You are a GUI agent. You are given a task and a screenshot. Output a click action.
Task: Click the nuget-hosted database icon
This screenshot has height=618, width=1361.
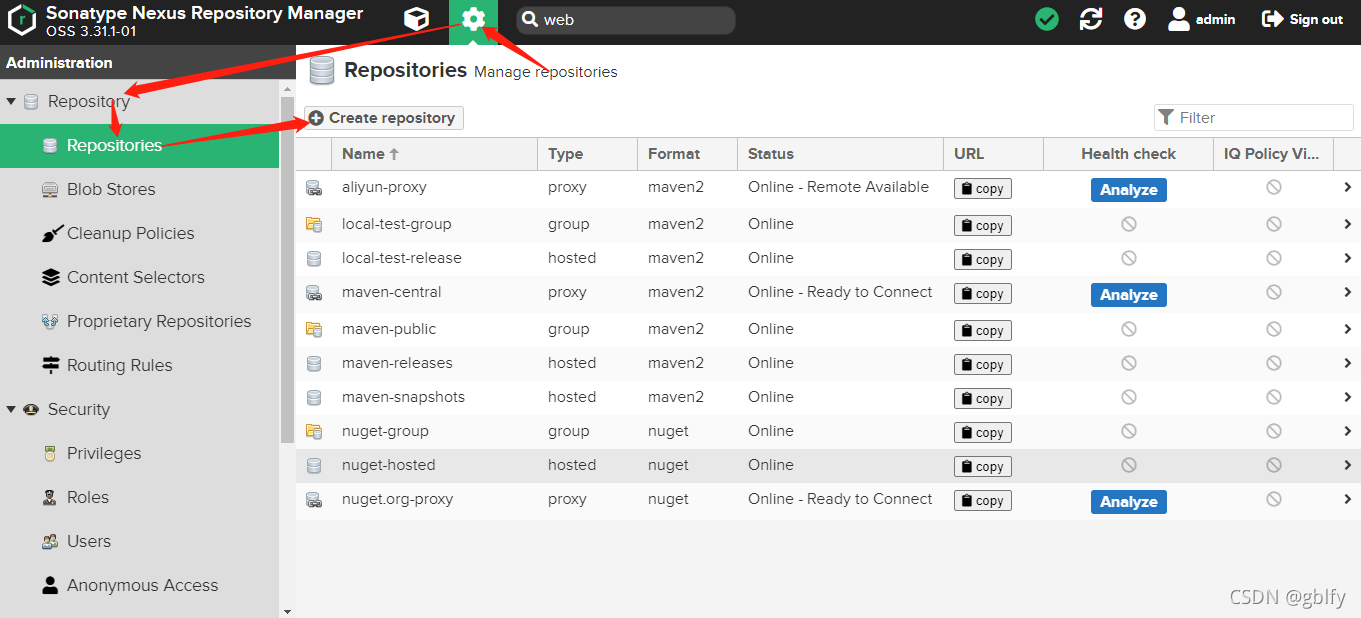(314, 466)
